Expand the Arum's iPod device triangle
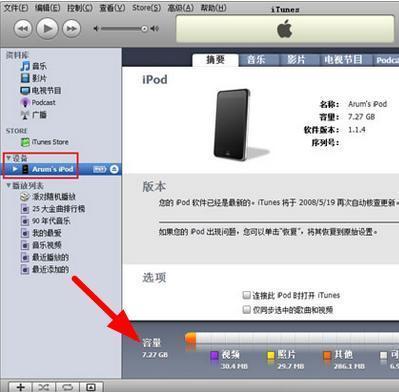The height and width of the screenshot is (392, 399). [15, 169]
